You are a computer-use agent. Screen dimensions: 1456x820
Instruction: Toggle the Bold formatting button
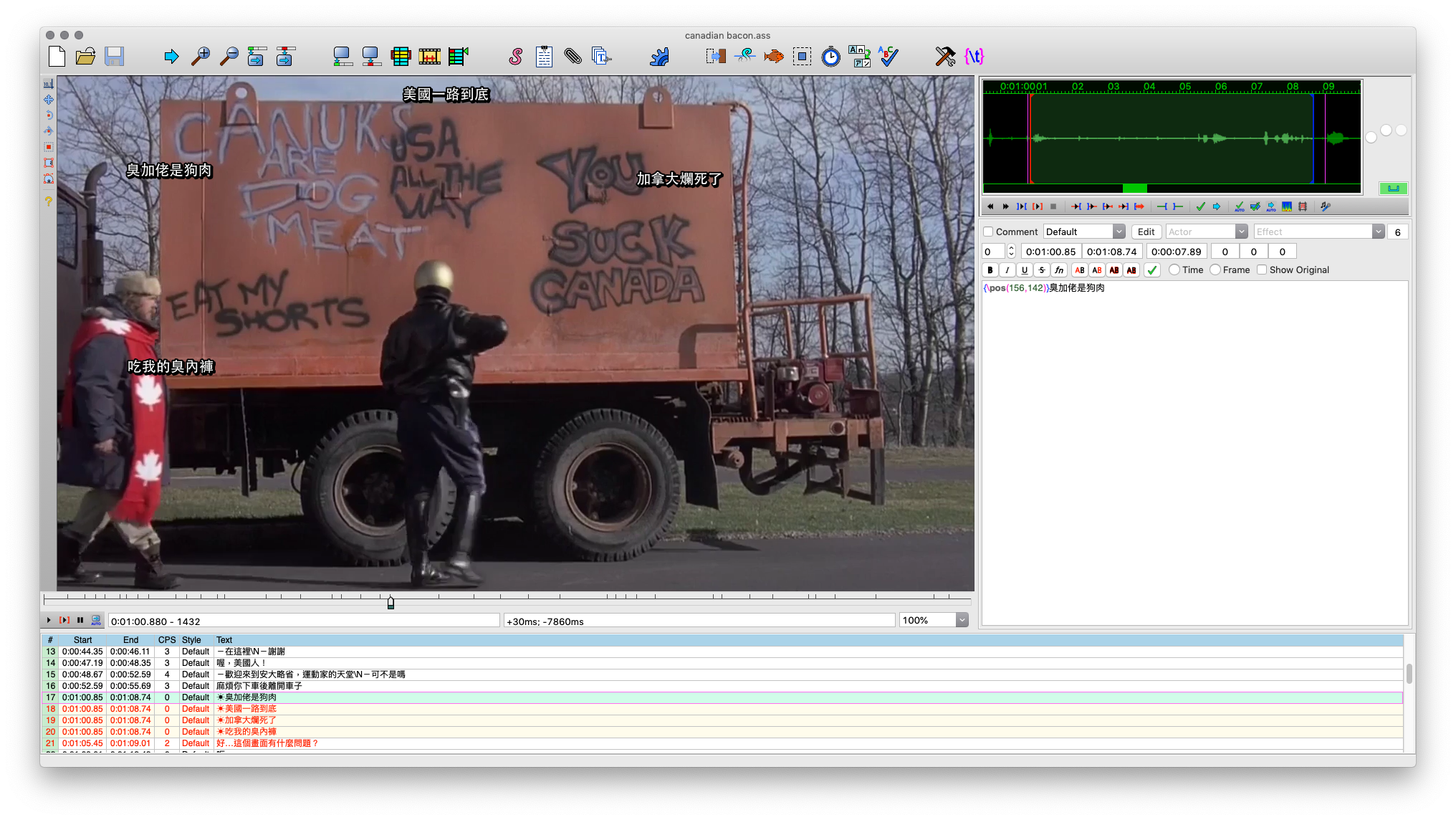pos(990,270)
